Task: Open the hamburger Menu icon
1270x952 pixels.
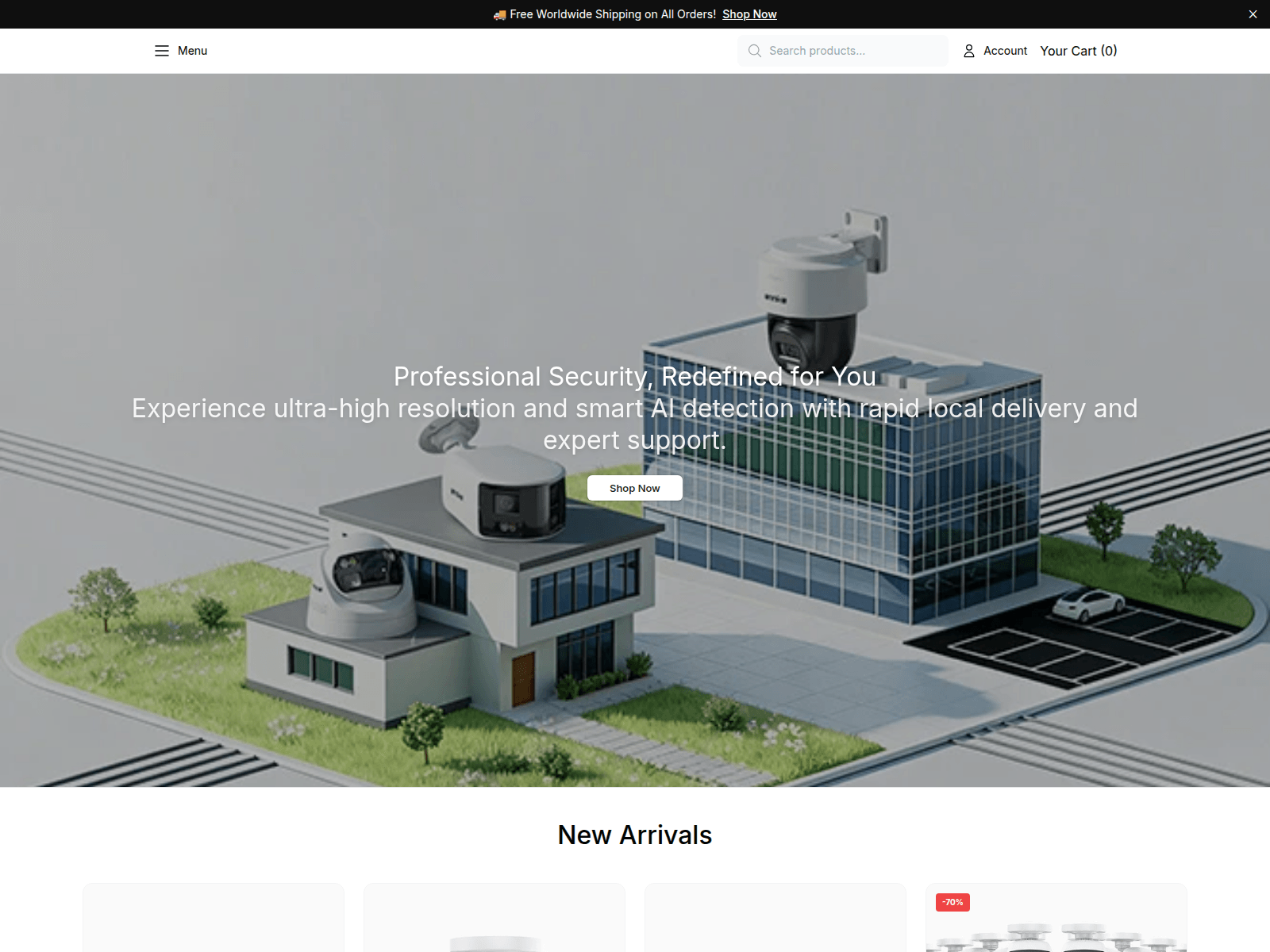Action: click(162, 51)
